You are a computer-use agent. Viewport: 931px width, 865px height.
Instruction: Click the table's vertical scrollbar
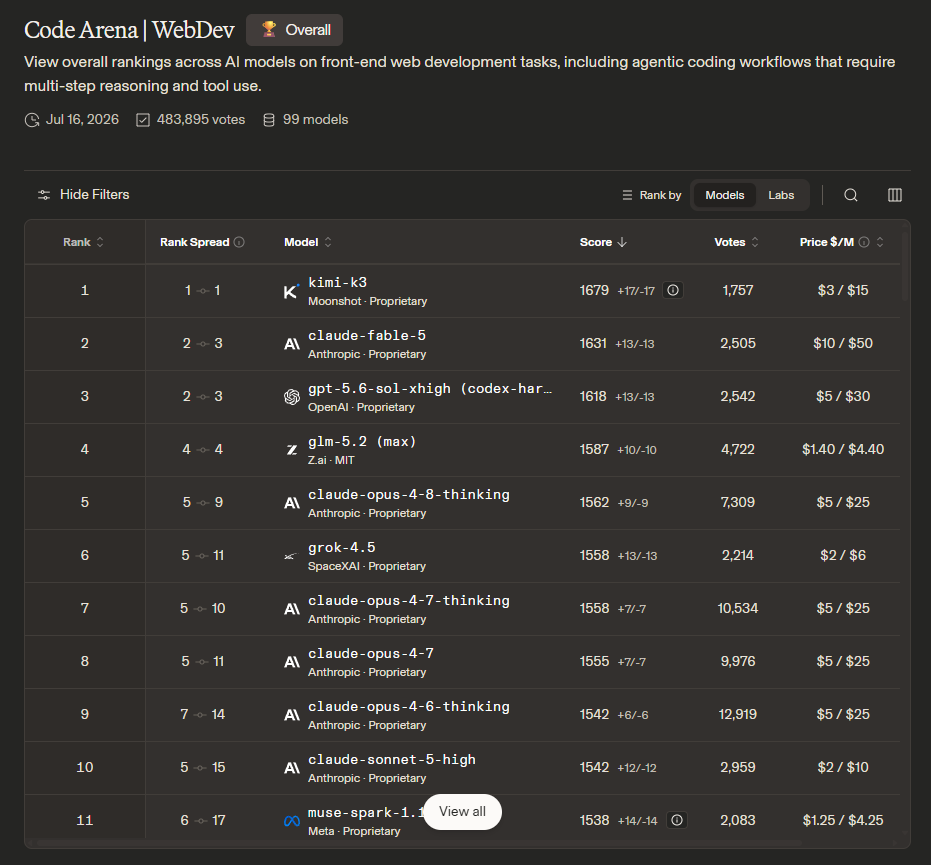click(x=905, y=266)
